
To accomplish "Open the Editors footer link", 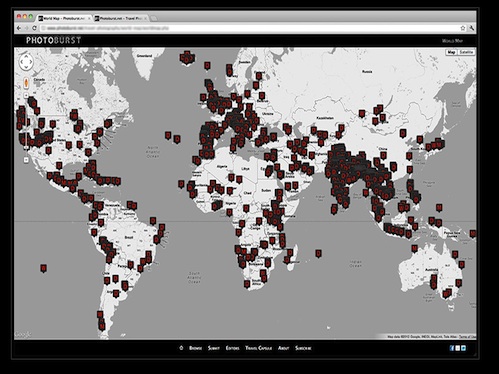I will (x=233, y=348).
